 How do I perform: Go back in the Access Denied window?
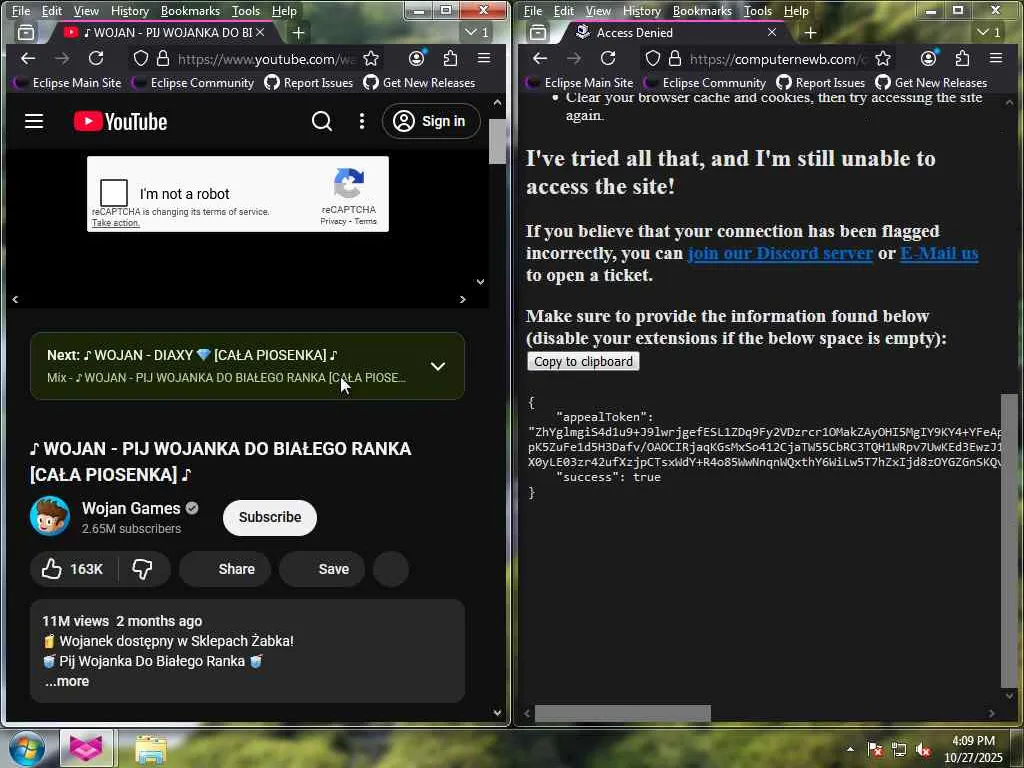tap(540, 59)
